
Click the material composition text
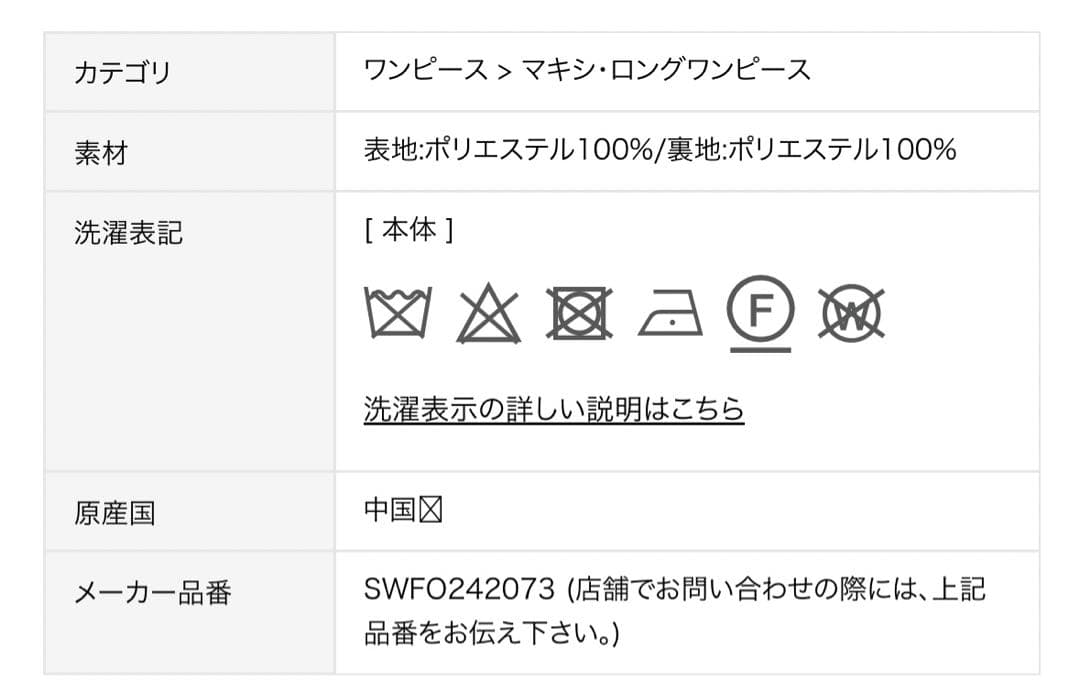point(659,150)
